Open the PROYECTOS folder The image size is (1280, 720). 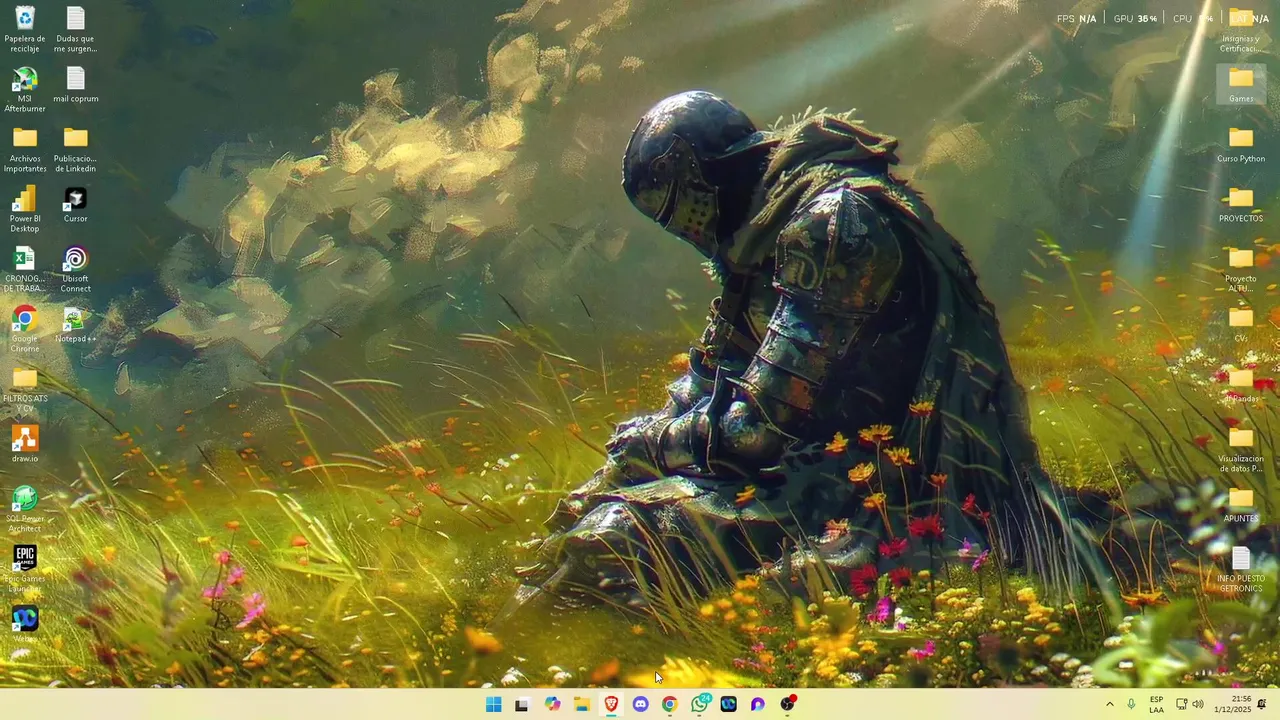coord(1241,205)
